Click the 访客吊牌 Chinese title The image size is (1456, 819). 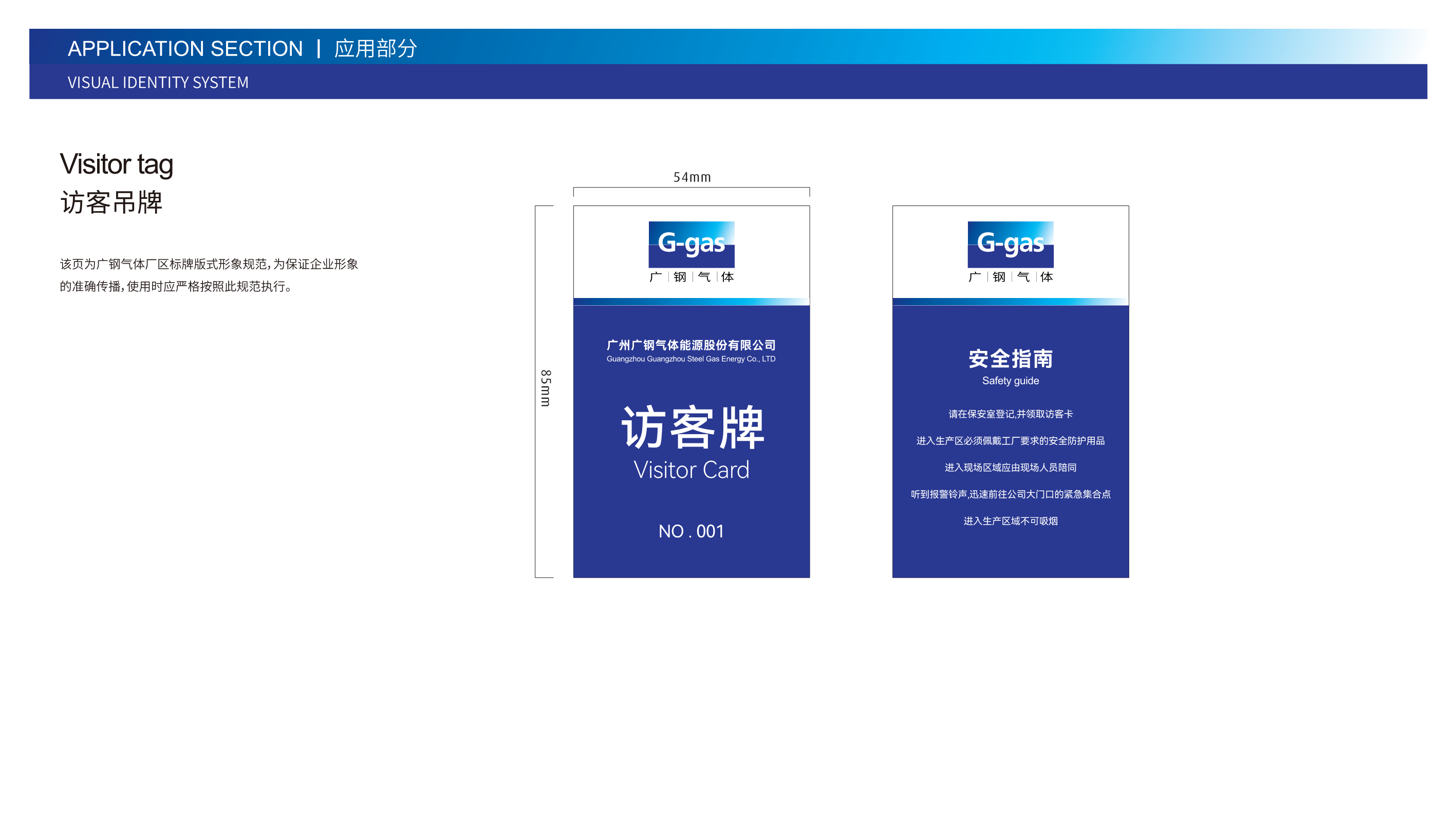click(111, 202)
